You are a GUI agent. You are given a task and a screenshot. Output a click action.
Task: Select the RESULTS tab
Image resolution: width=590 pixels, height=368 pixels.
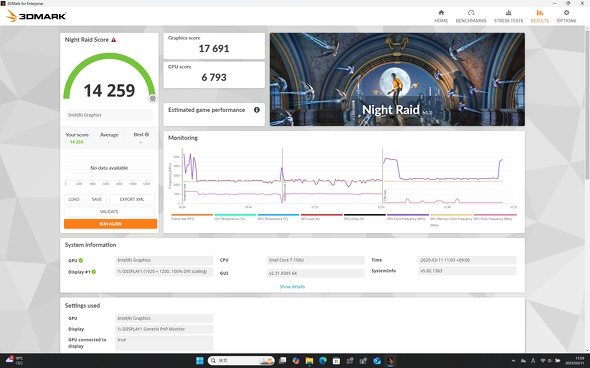pyautogui.click(x=540, y=16)
